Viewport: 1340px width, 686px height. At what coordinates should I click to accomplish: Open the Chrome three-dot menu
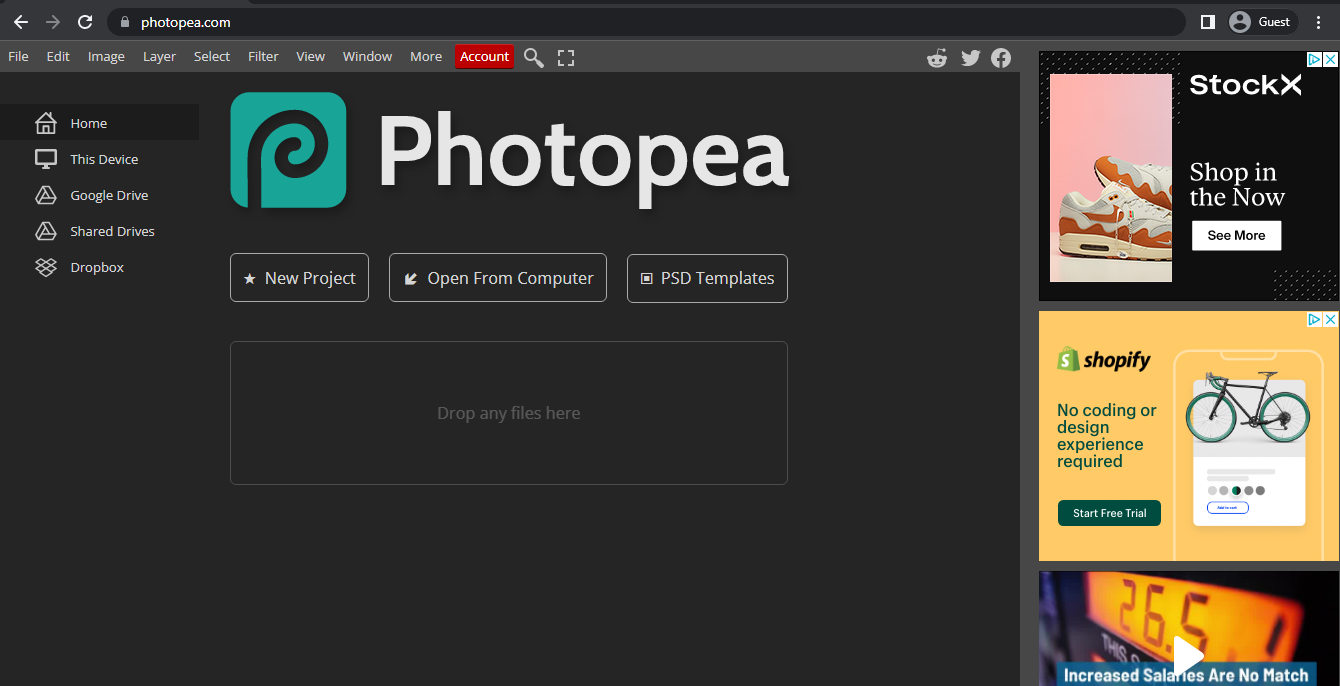pos(1318,22)
